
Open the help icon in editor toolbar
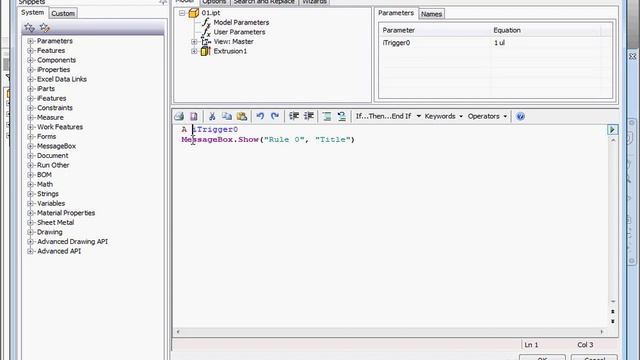click(x=520, y=116)
